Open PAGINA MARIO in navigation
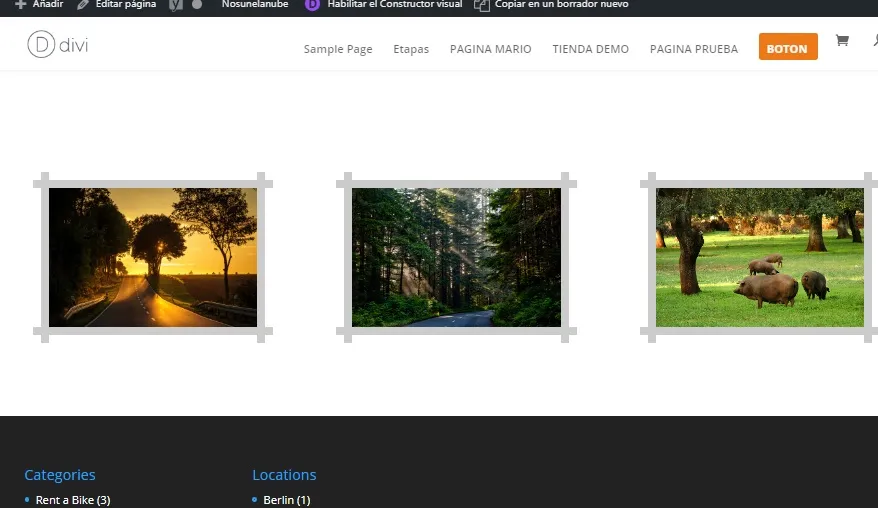 [490, 49]
